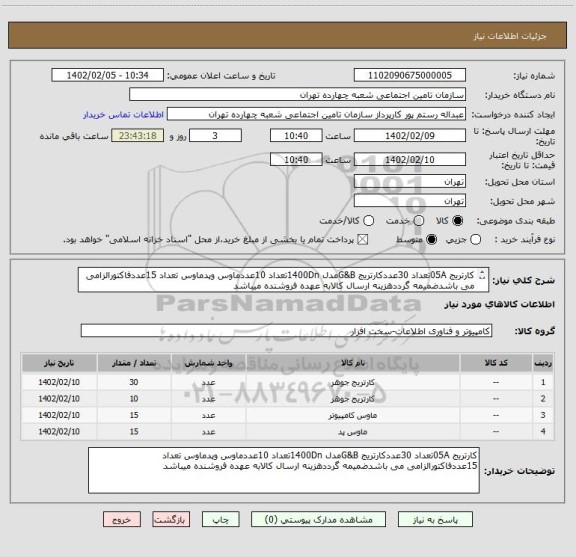Click the countdown timer 23:43:18

point(138,136)
